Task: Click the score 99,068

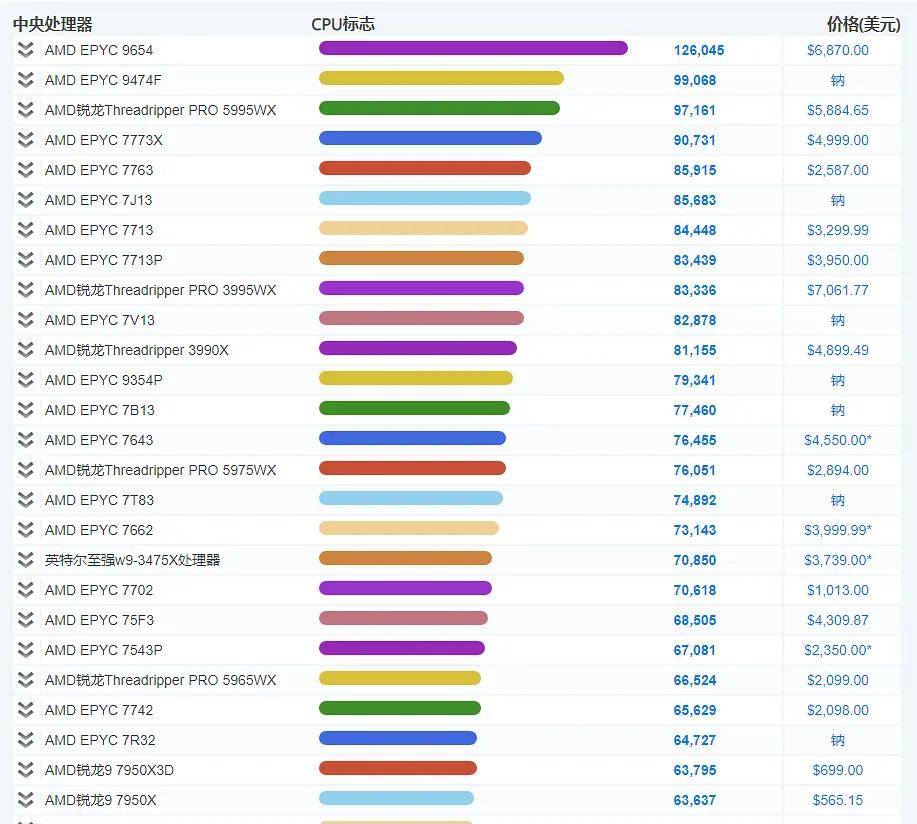Action: coord(695,80)
